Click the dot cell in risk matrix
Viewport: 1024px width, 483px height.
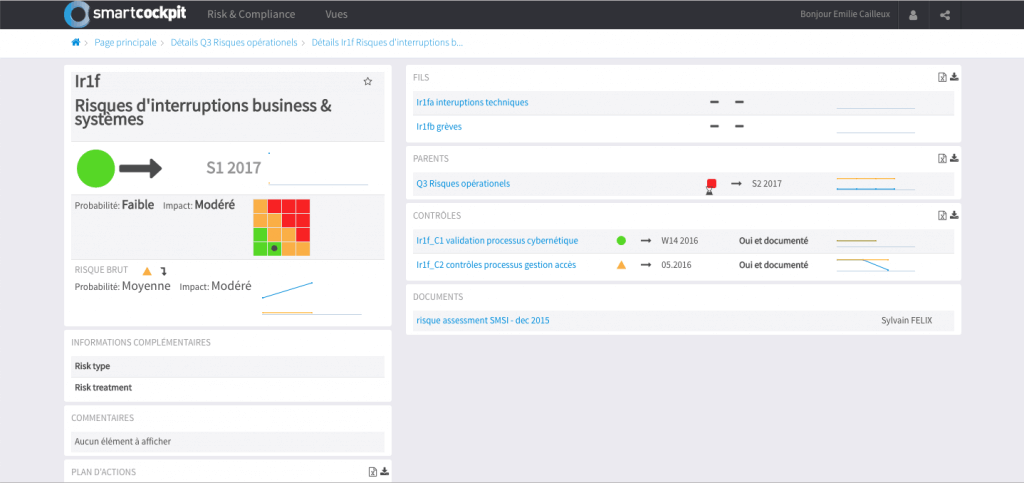click(x=274, y=249)
